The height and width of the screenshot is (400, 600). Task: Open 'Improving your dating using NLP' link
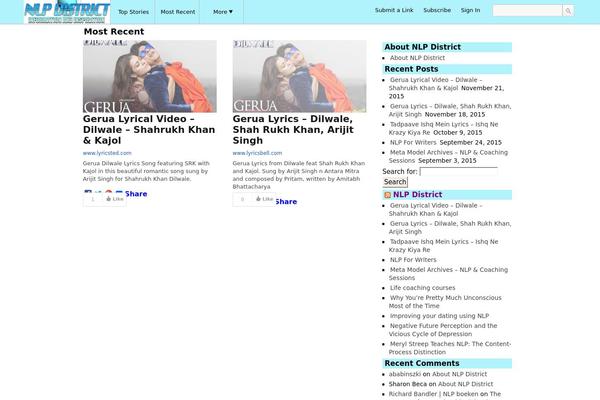[439, 316]
